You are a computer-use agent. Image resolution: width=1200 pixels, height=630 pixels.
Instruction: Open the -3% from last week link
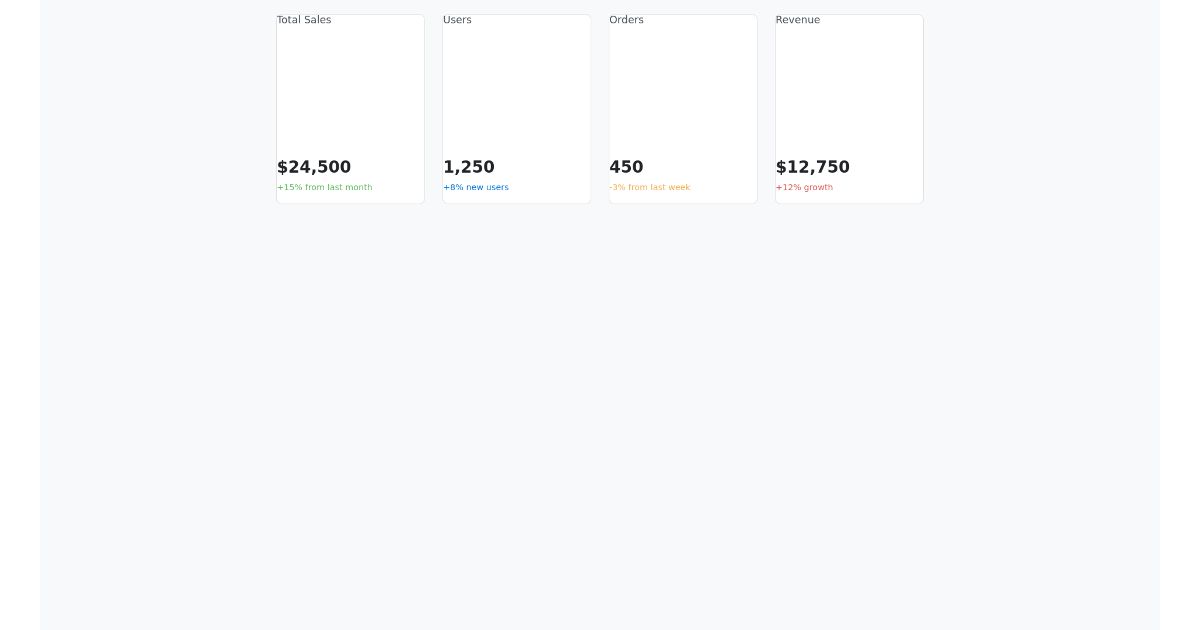point(650,187)
